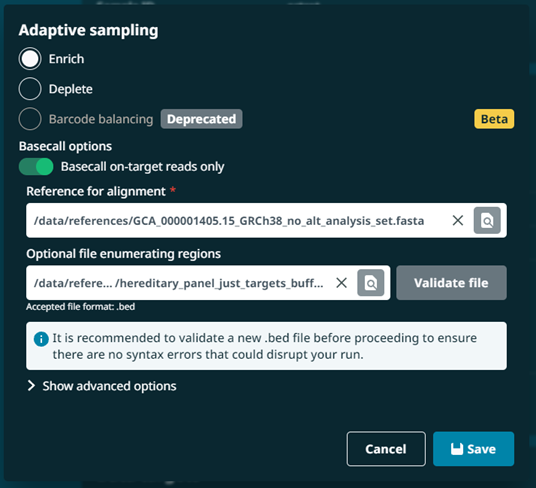Toggle Basecall on-target reads only switch
Screen dimensions: 536x488
[36, 167]
